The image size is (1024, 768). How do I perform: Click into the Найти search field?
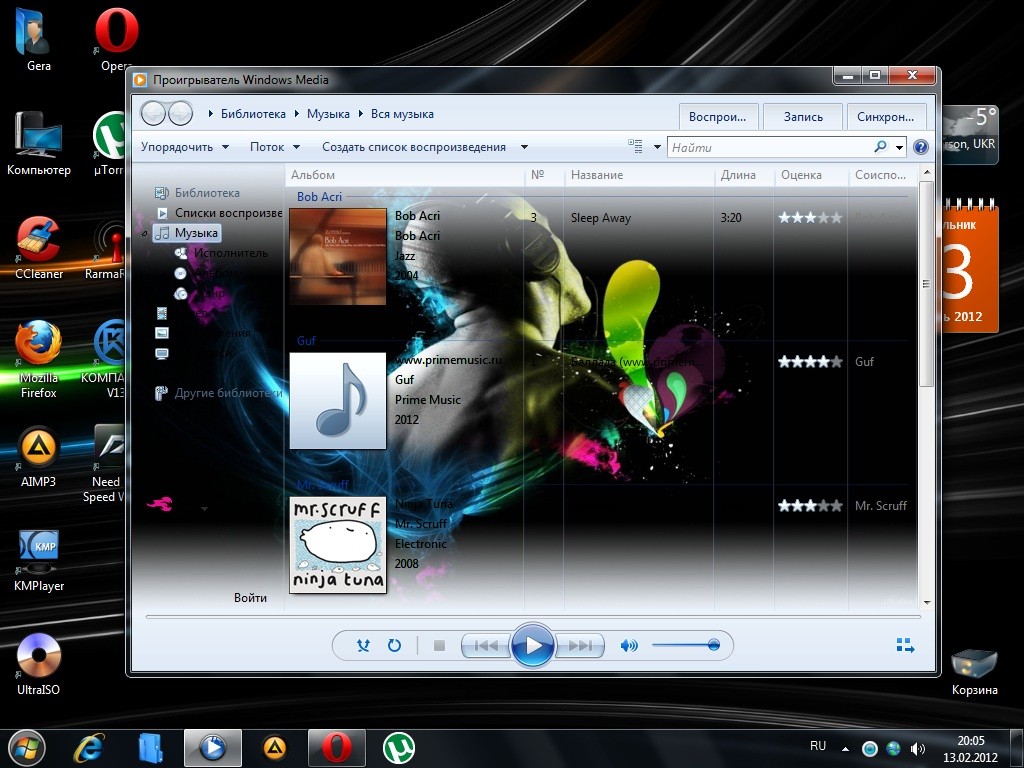click(x=771, y=148)
